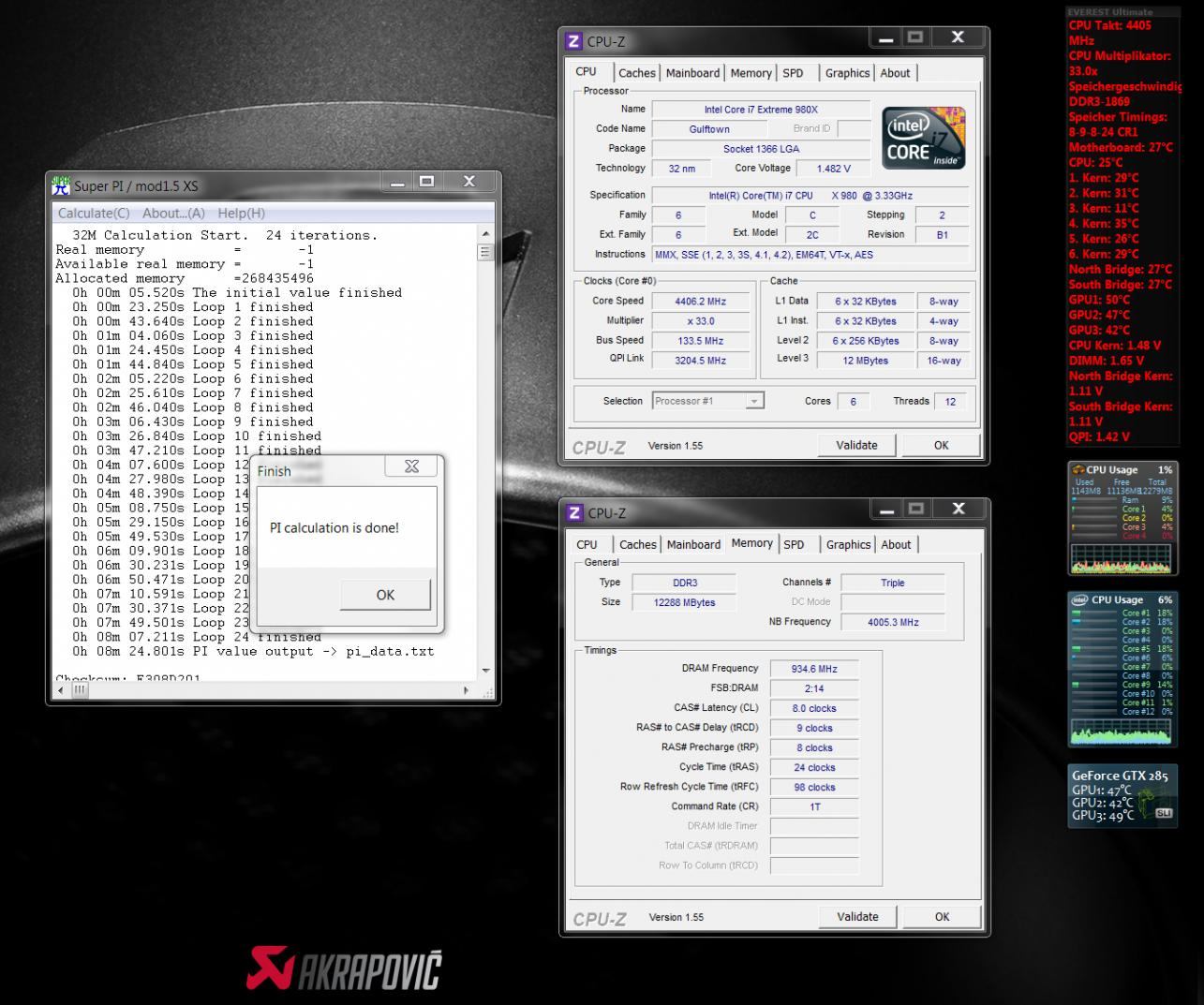Click the Loop 1 finished line in Super PI
1204x1005 pixels.
tap(193, 307)
